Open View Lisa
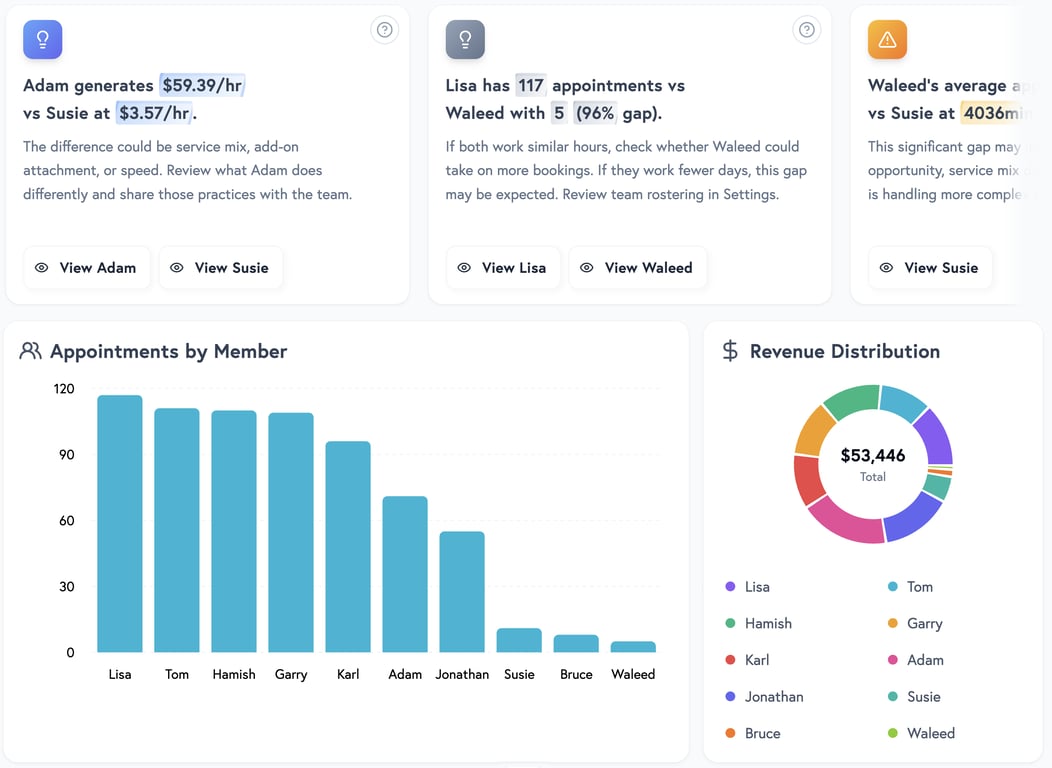The height and width of the screenshot is (768, 1052). pyautogui.click(x=503, y=268)
